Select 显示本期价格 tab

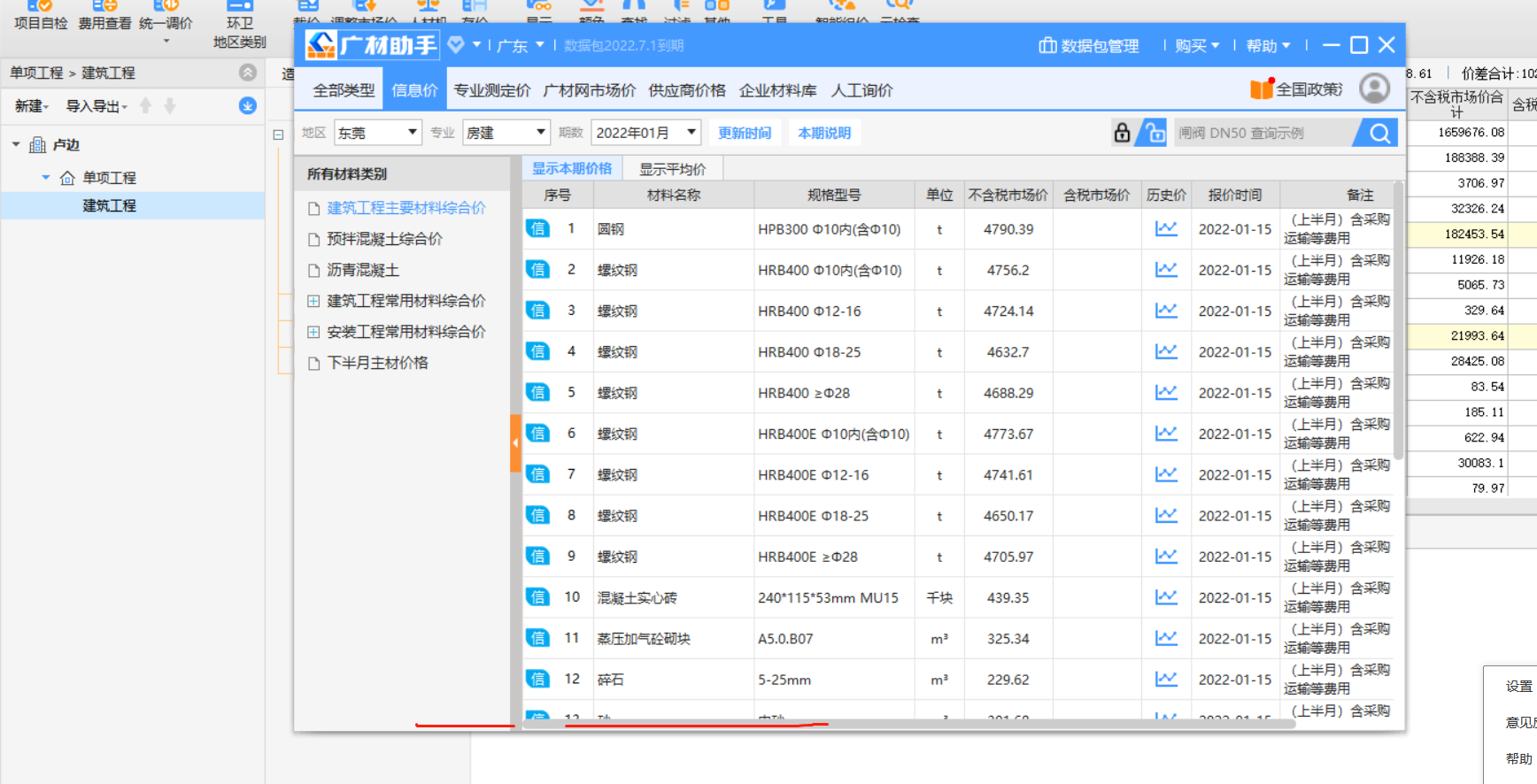point(572,168)
